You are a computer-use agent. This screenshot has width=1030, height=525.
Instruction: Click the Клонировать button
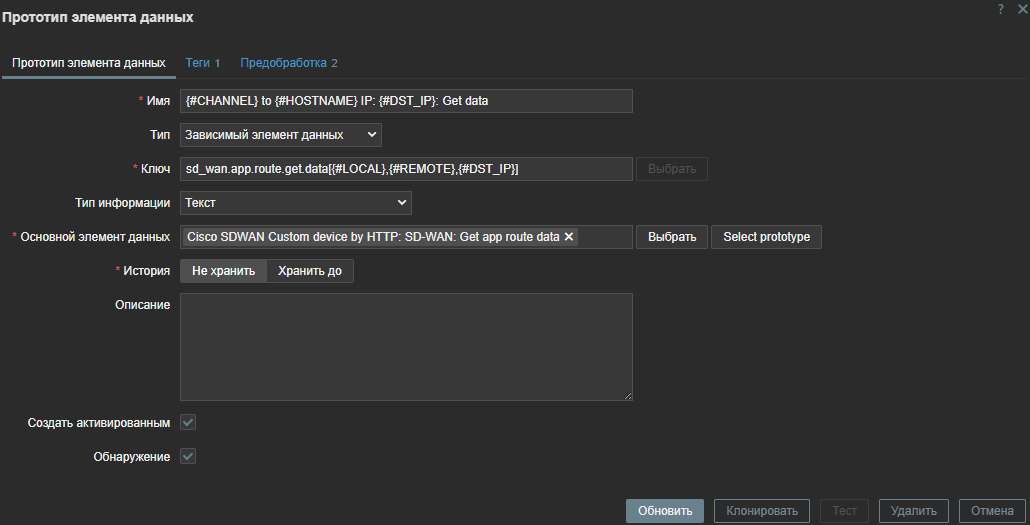[x=761, y=511]
